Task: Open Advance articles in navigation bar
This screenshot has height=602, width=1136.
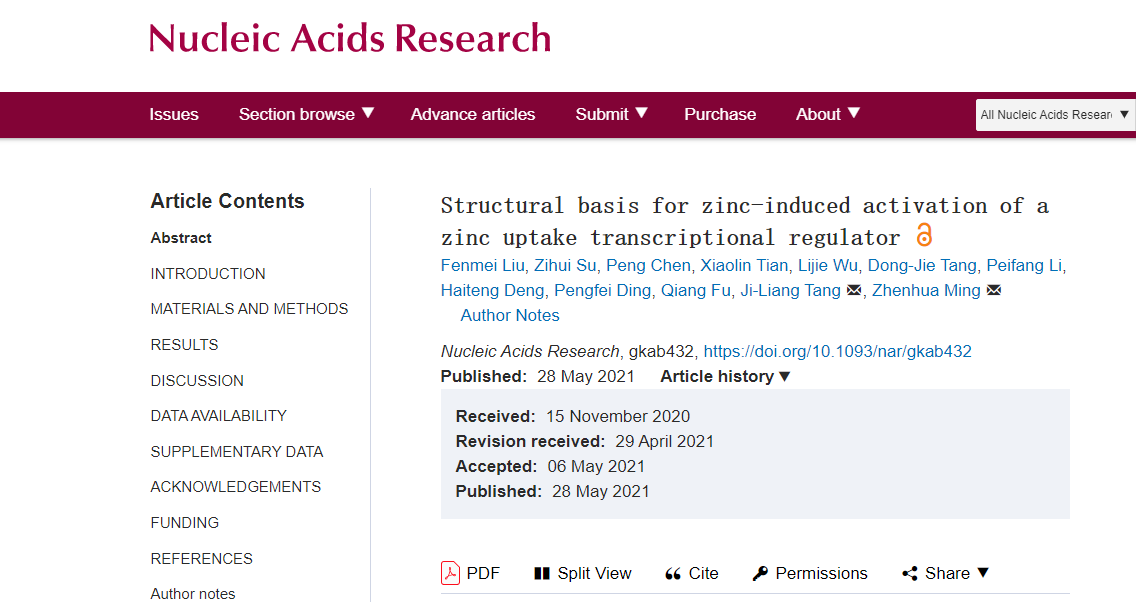Action: point(473,114)
